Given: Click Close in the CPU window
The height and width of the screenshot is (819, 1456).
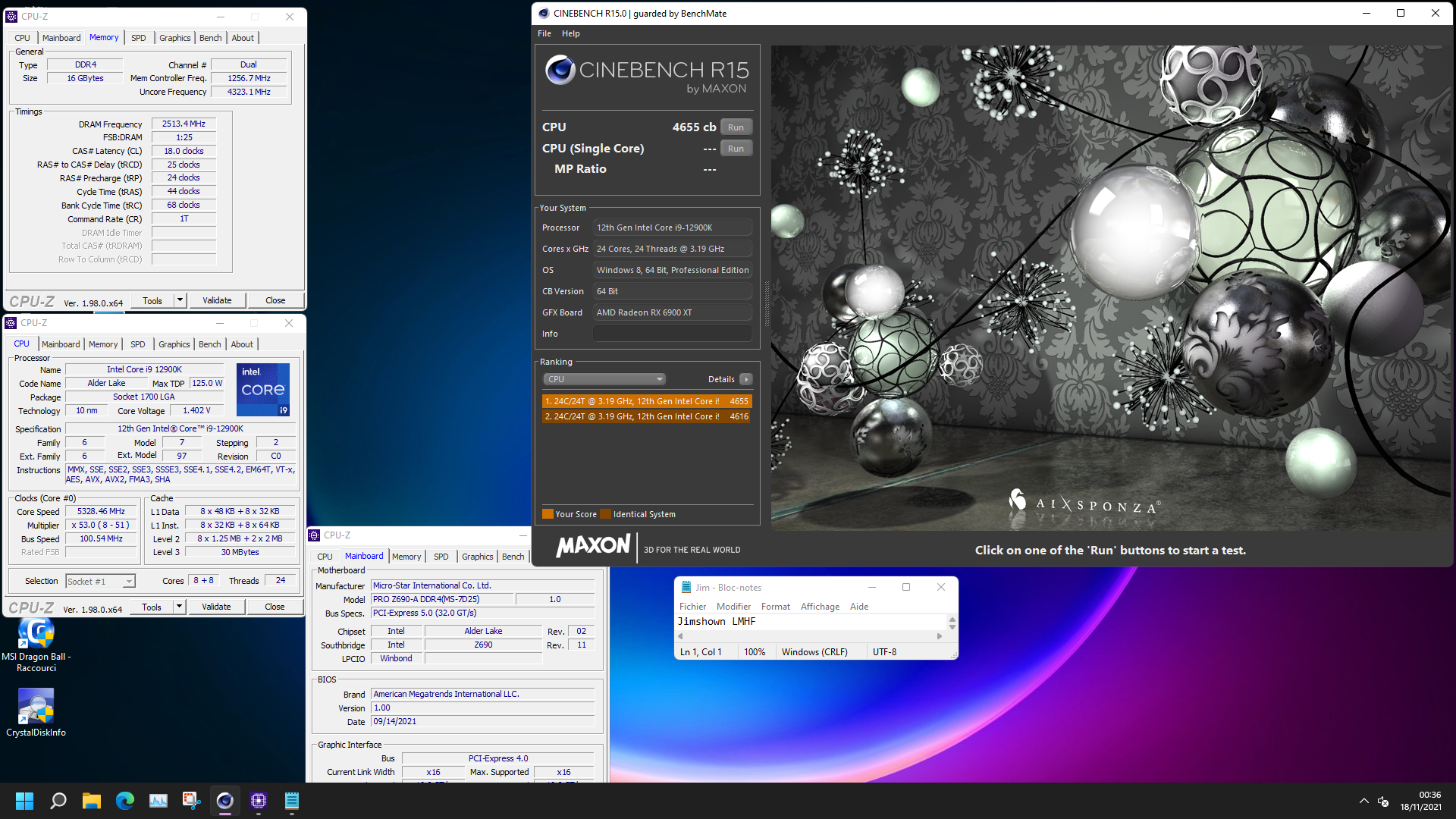Looking at the screenshot, I should [275, 607].
